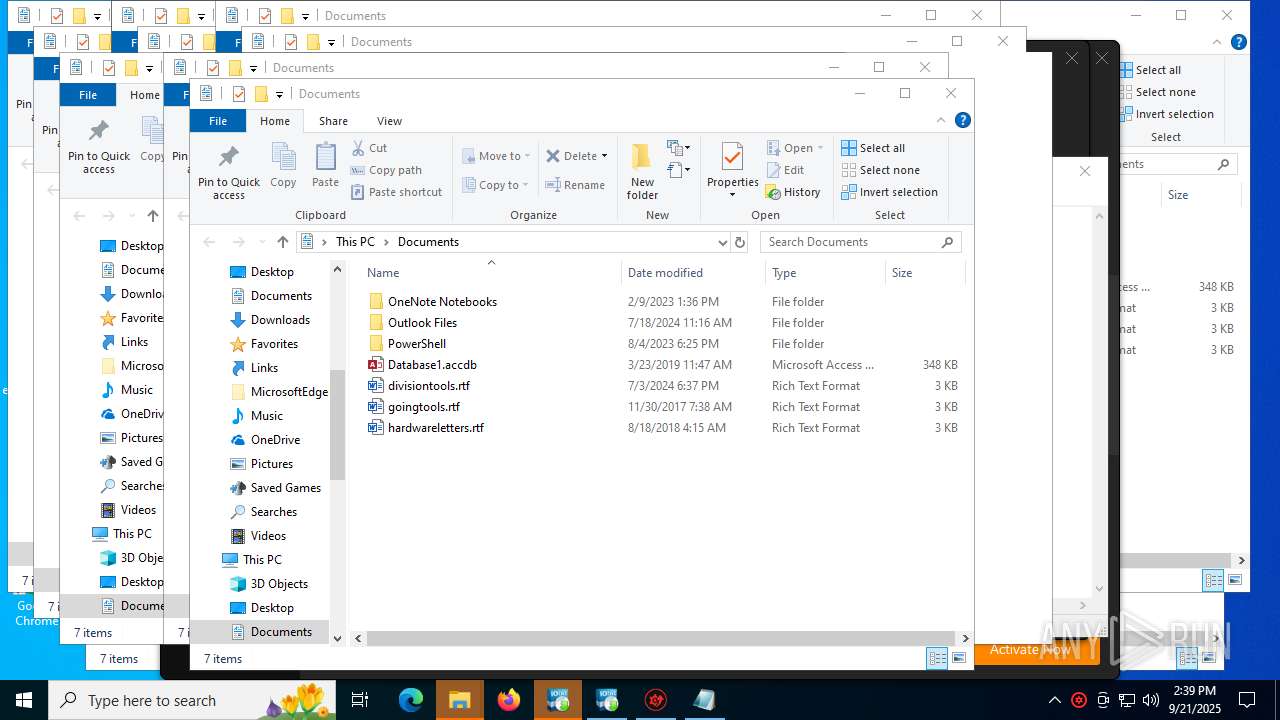Open goingtools.rtf file

[424, 407]
